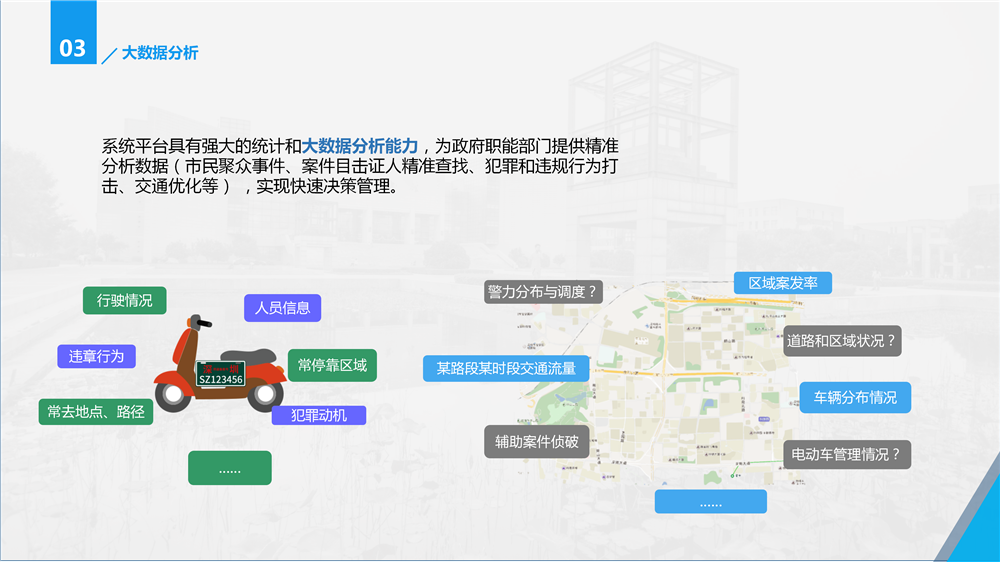The image size is (1000, 562).
Task: Select the 违章行为 purple label
Action: [x=96, y=356]
